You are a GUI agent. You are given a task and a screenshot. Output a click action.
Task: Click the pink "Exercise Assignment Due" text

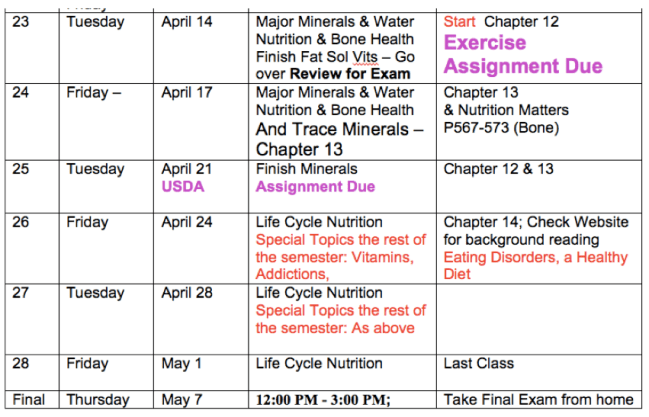click(523, 55)
